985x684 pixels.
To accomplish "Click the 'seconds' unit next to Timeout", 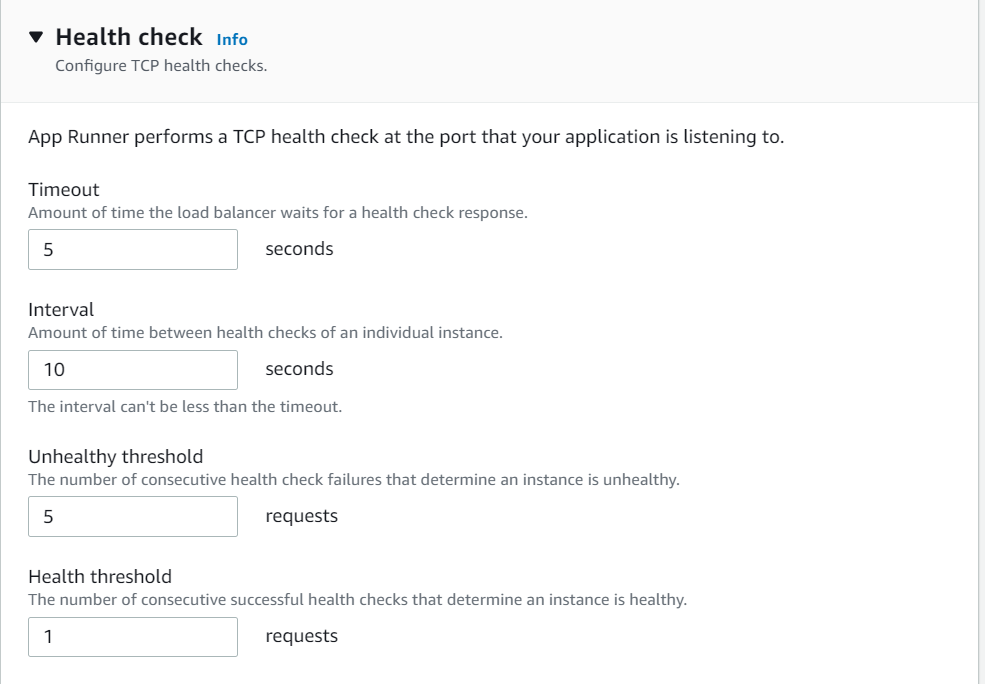I will click(299, 249).
